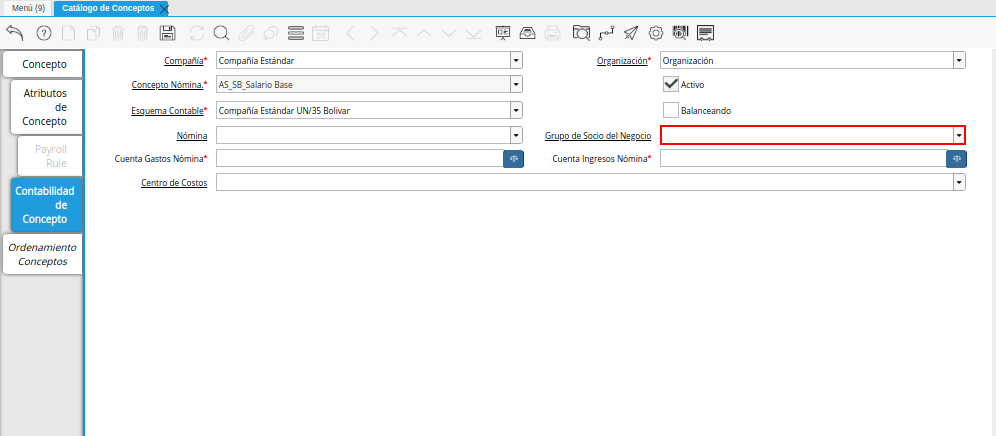
Task: Open Grupo de Socio del Negocio dropdown arrow
Action: pos(958,135)
